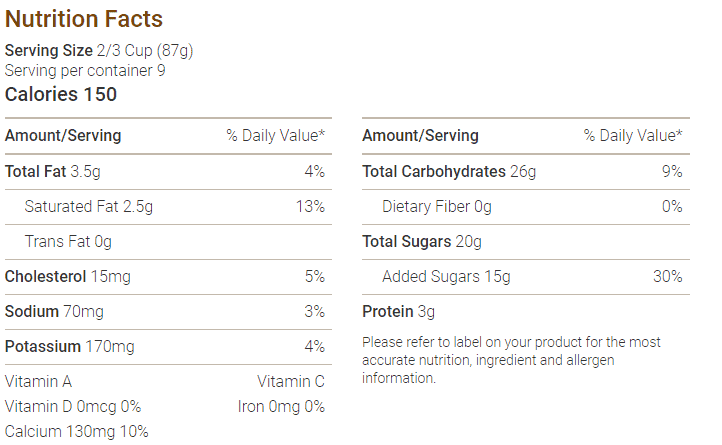
Task: Click the Calories 150 text
Action: (61, 94)
